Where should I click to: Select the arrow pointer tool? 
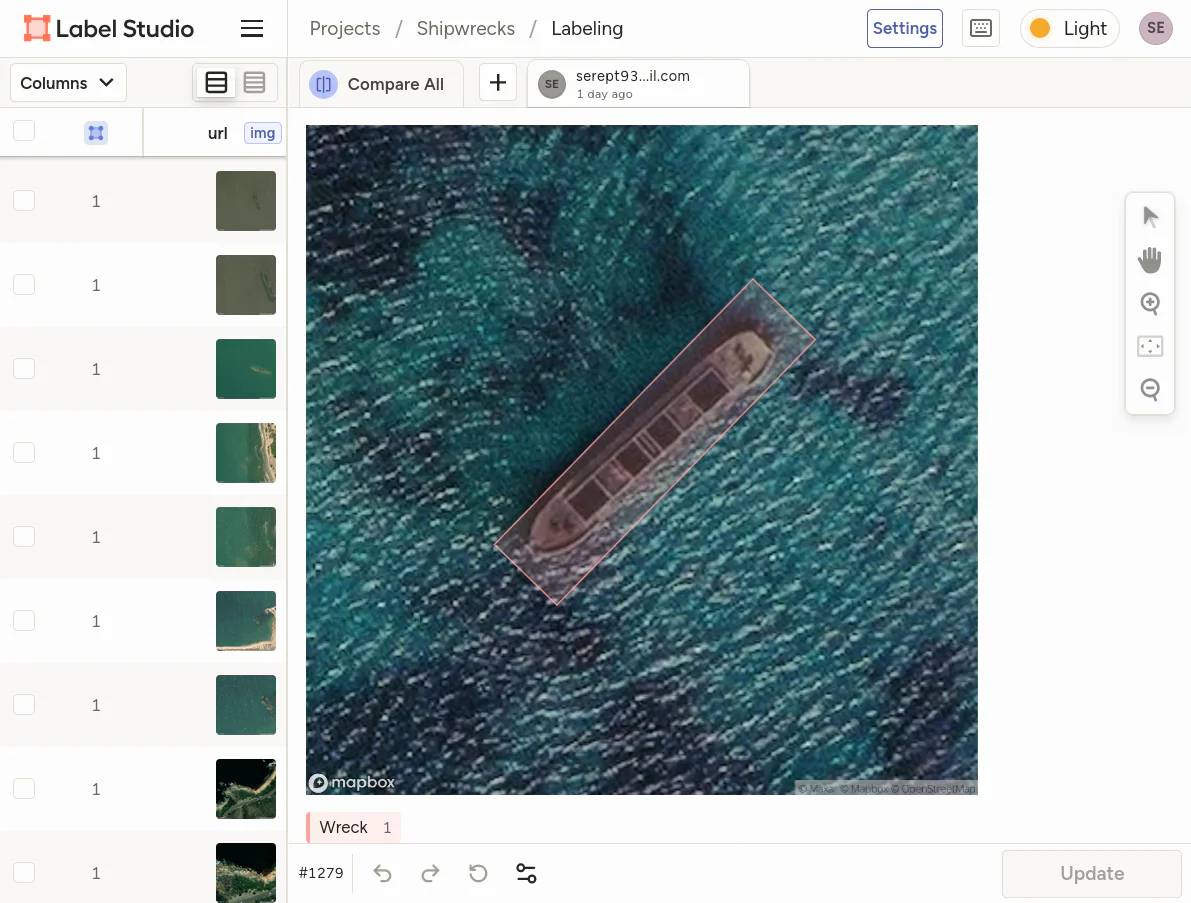coord(1150,217)
